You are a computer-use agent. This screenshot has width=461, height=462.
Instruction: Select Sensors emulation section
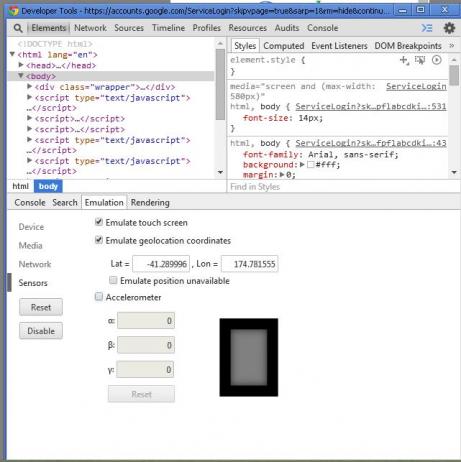[x=33, y=283]
